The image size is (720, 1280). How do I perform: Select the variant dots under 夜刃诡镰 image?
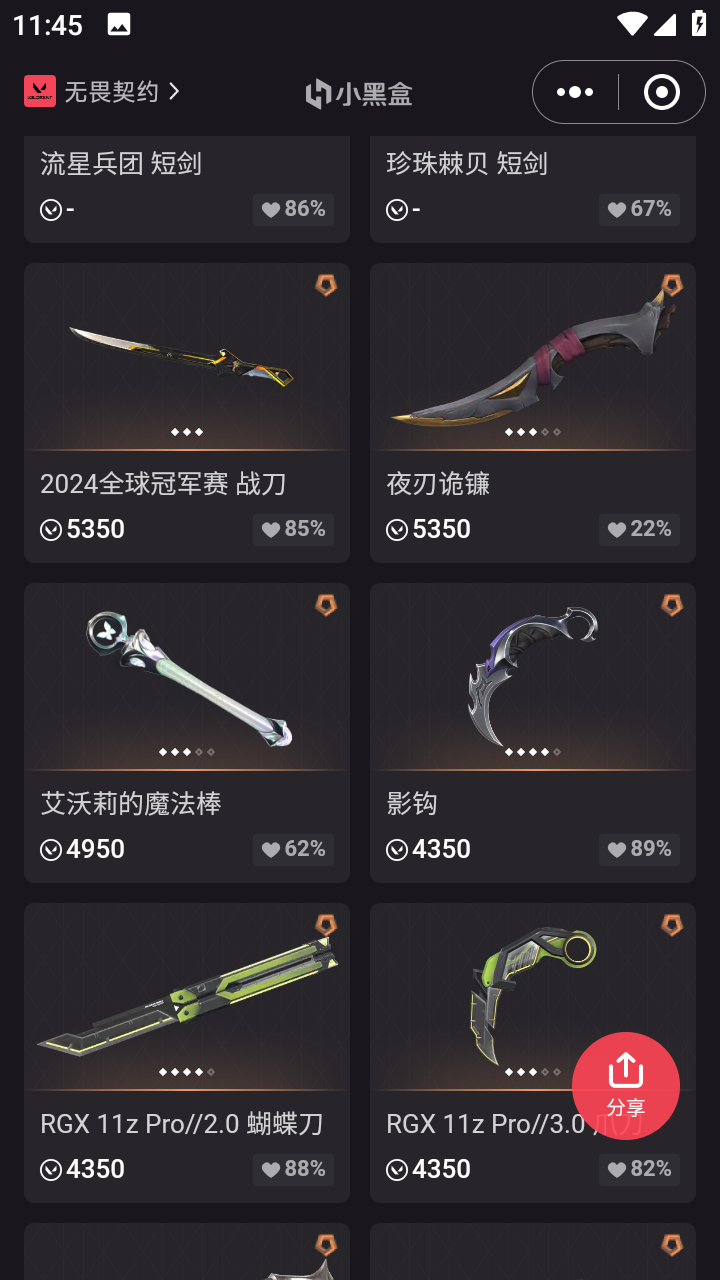(533, 432)
